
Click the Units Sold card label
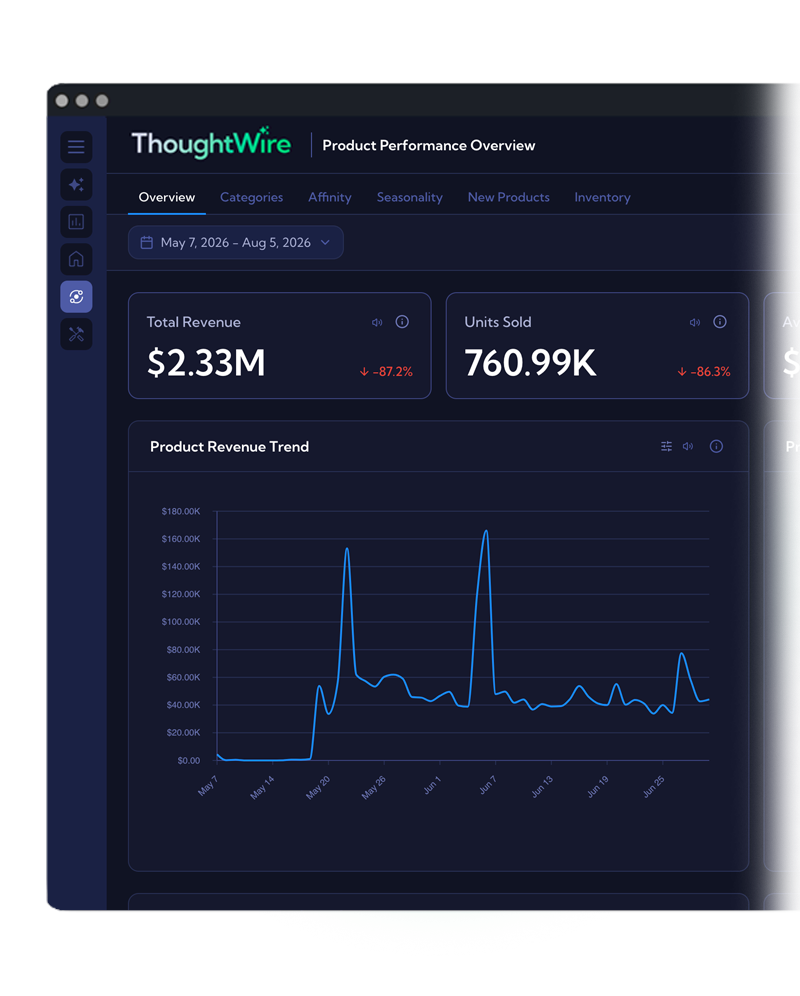pyautogui.click(x=498, y=322)
